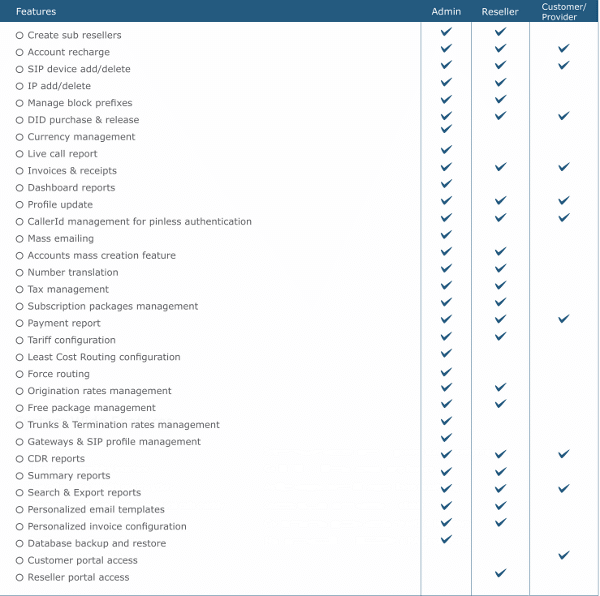Click the Reseller checkmark for Reseller portal access
Viewport: 600px width, 596px height.
[500, 573]
